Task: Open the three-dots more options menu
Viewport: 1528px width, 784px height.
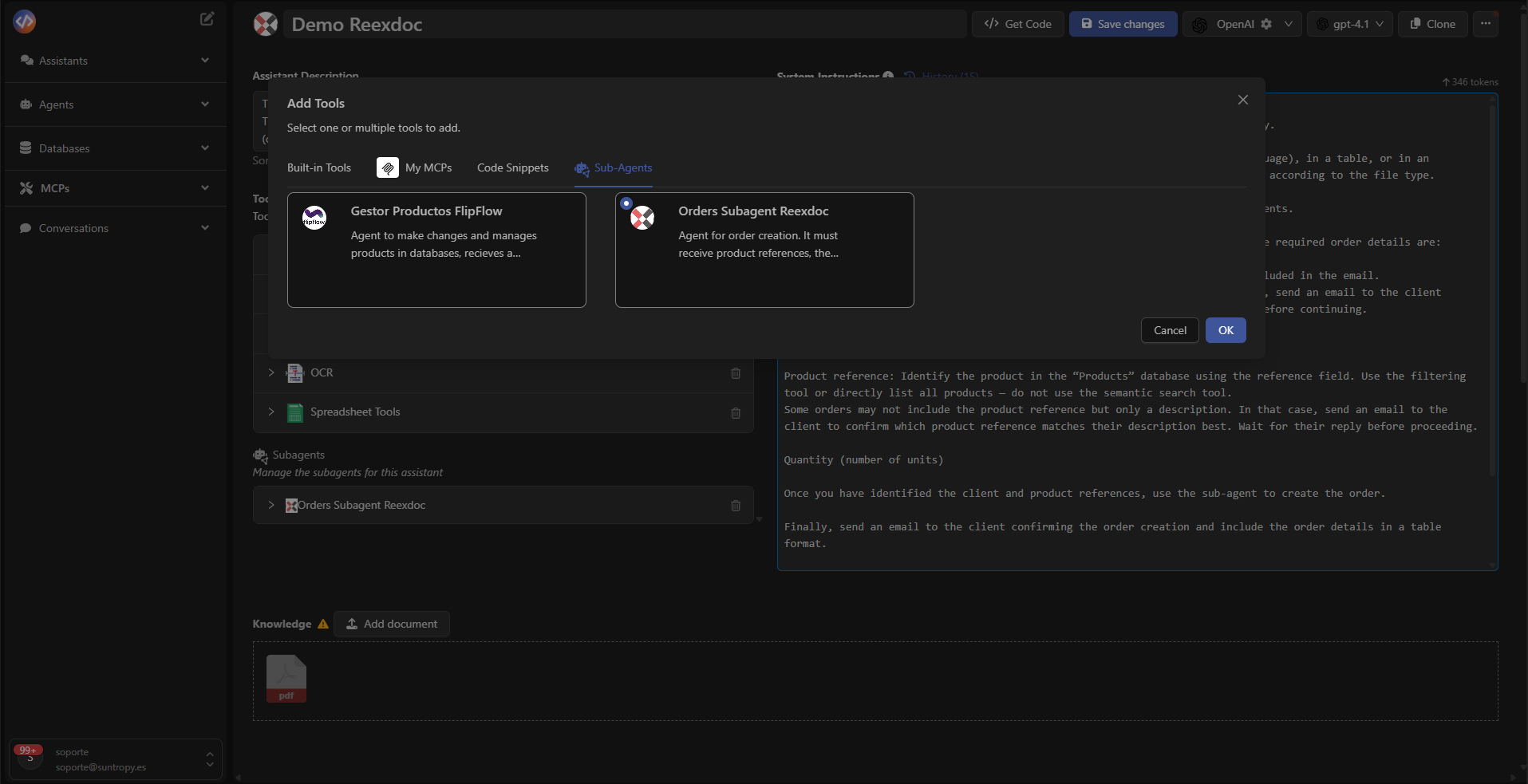Action: pyautogui.click(x=1486, y=24)
